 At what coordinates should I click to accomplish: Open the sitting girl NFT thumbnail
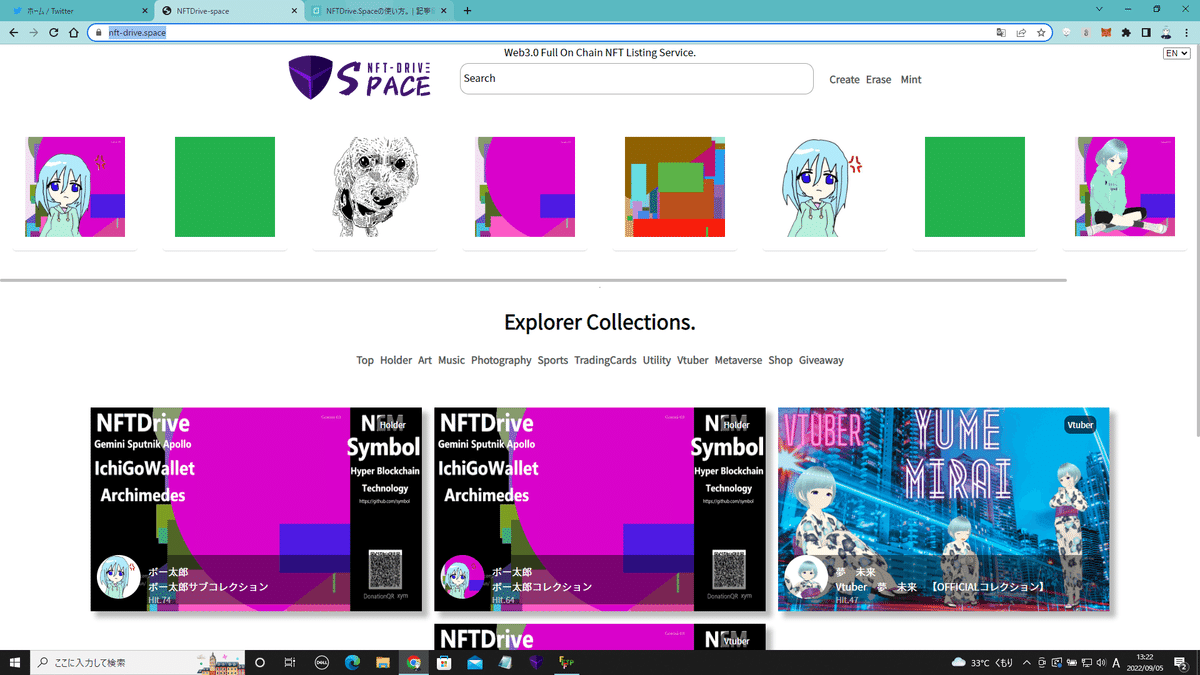[1125, 187]
